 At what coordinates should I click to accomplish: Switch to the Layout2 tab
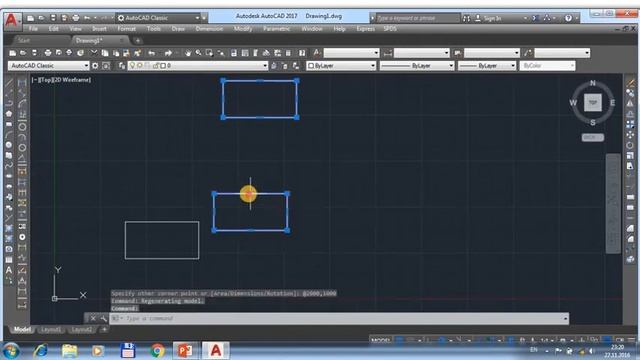81,329
